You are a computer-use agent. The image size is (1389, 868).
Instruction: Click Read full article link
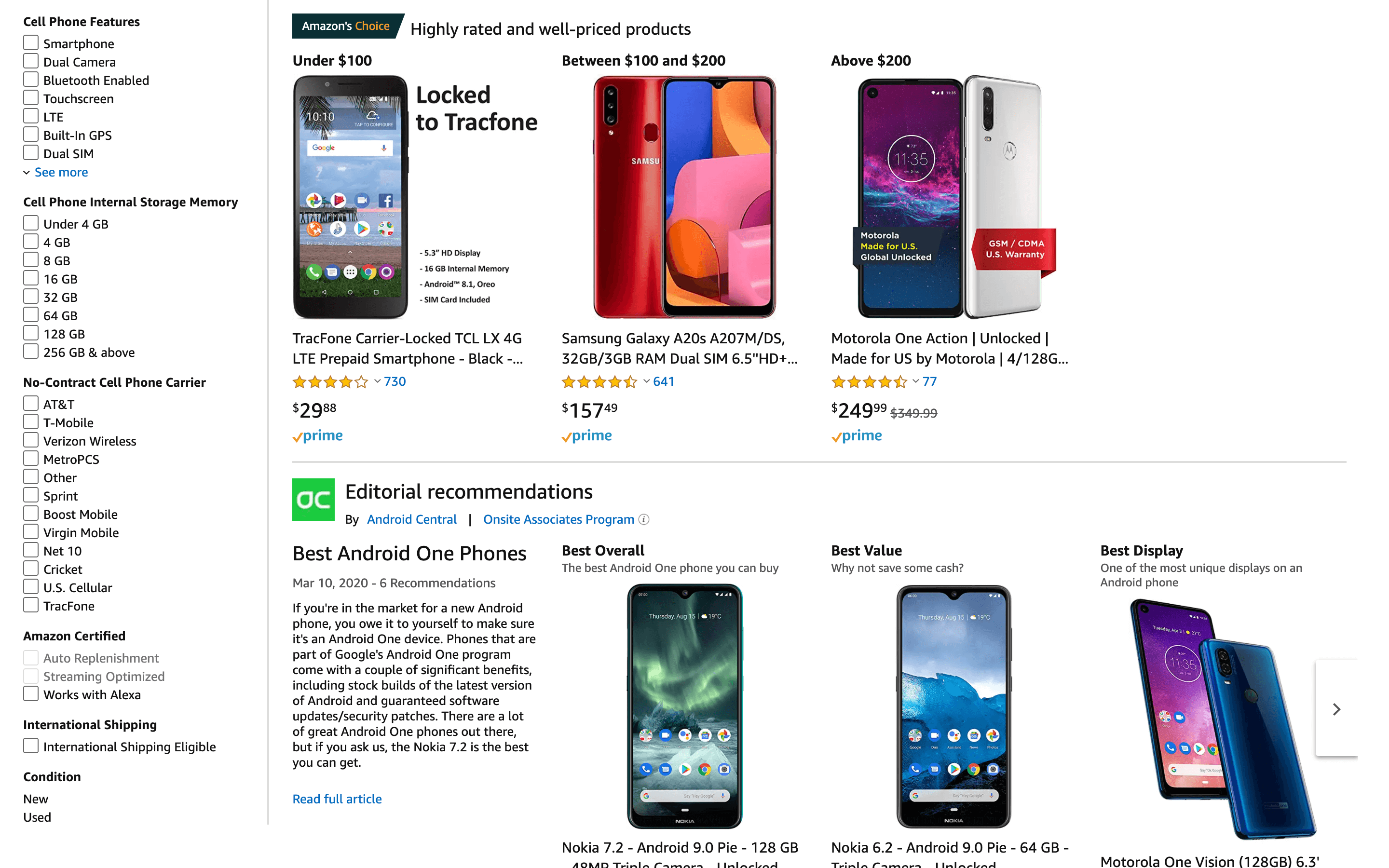(x=337, y=798)
